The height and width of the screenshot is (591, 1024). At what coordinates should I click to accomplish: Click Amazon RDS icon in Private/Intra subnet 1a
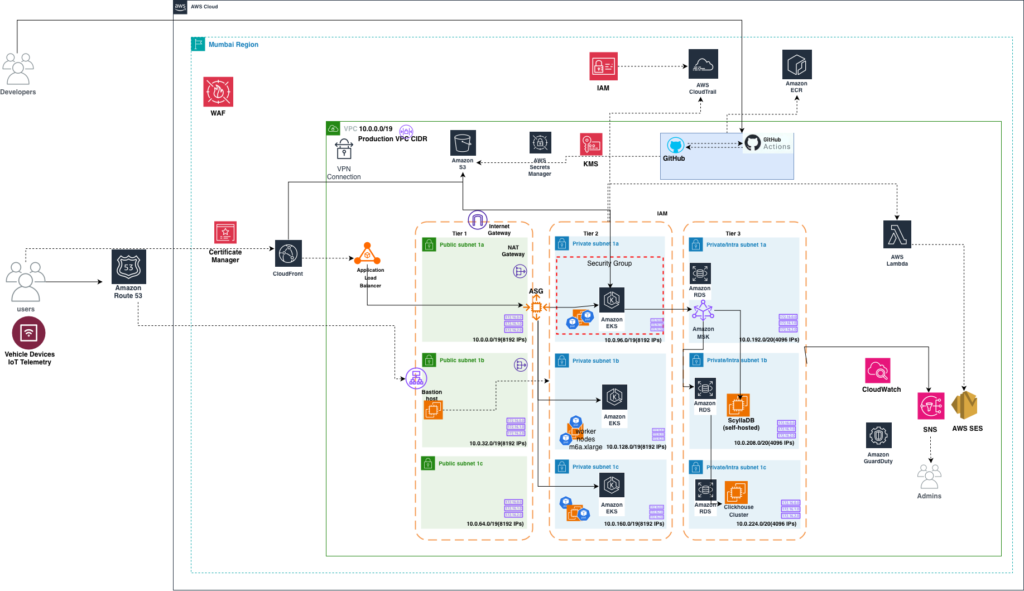tap(700, 273)
